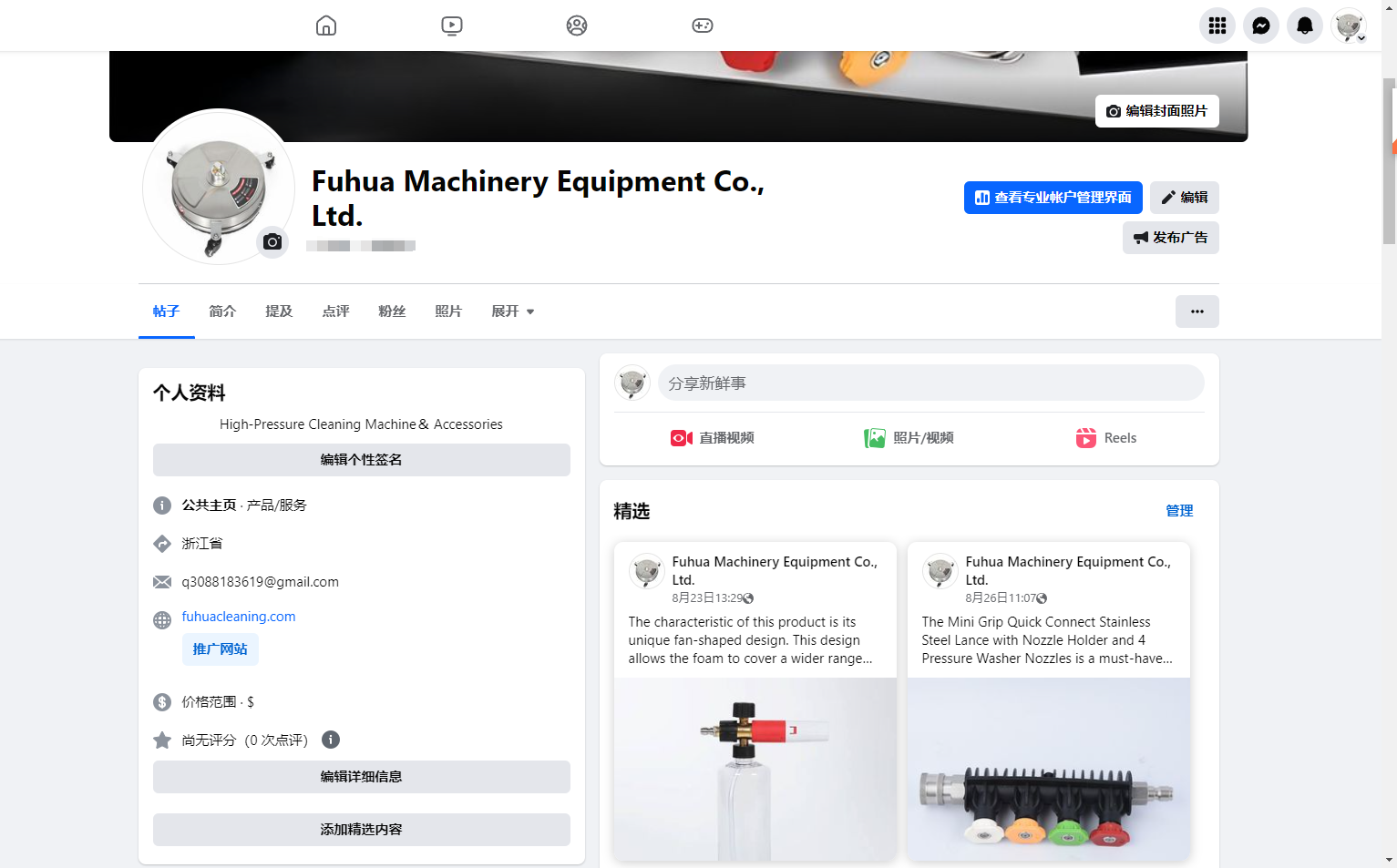Open Messenger chat icon
The height and width of the screenshot is (868, 1397).
click(x=1260, y=26)
